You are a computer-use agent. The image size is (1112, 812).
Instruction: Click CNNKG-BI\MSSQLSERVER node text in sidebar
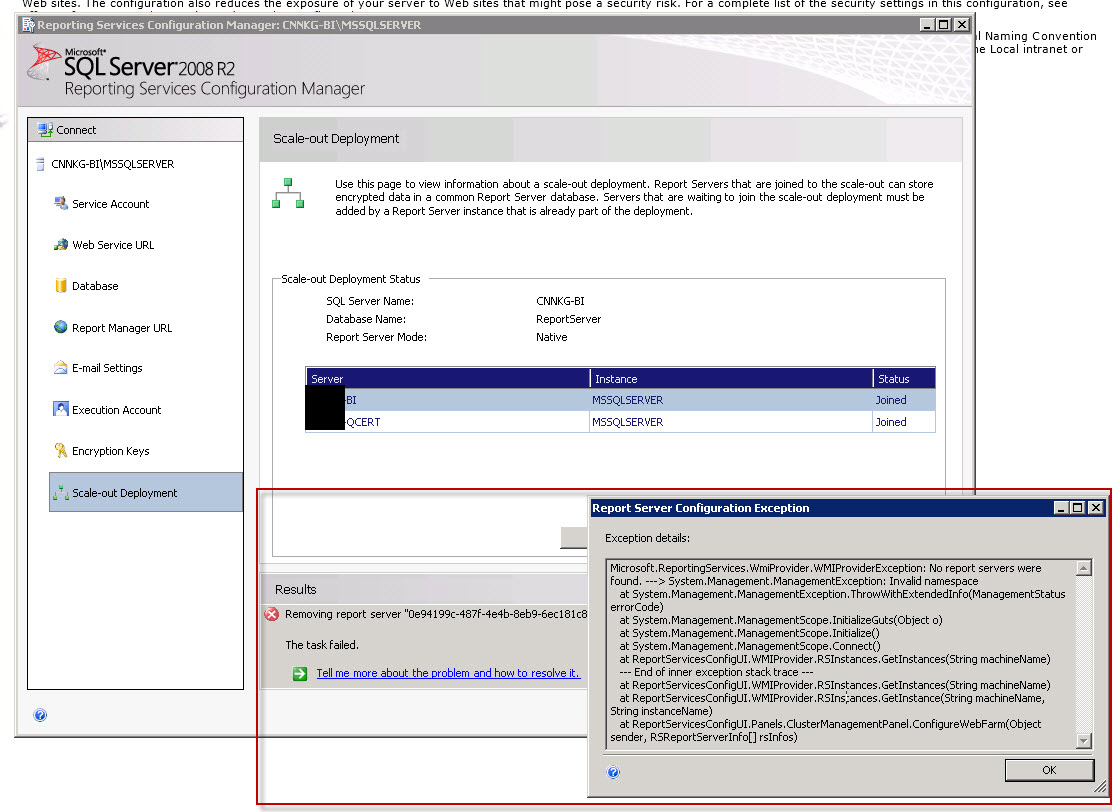coord(113,165)
